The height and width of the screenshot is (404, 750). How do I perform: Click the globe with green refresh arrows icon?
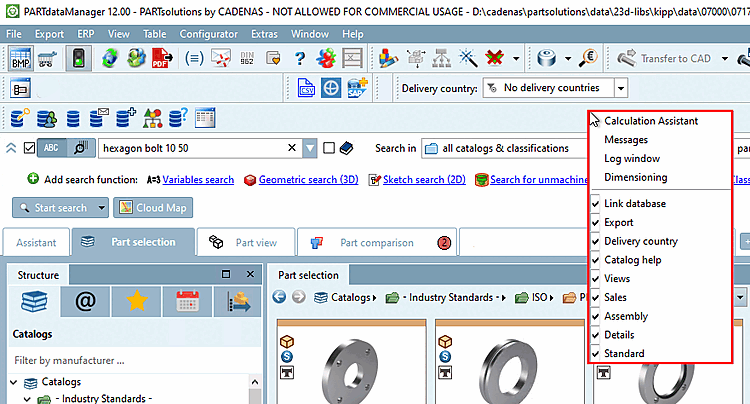(x=110, y=59)
